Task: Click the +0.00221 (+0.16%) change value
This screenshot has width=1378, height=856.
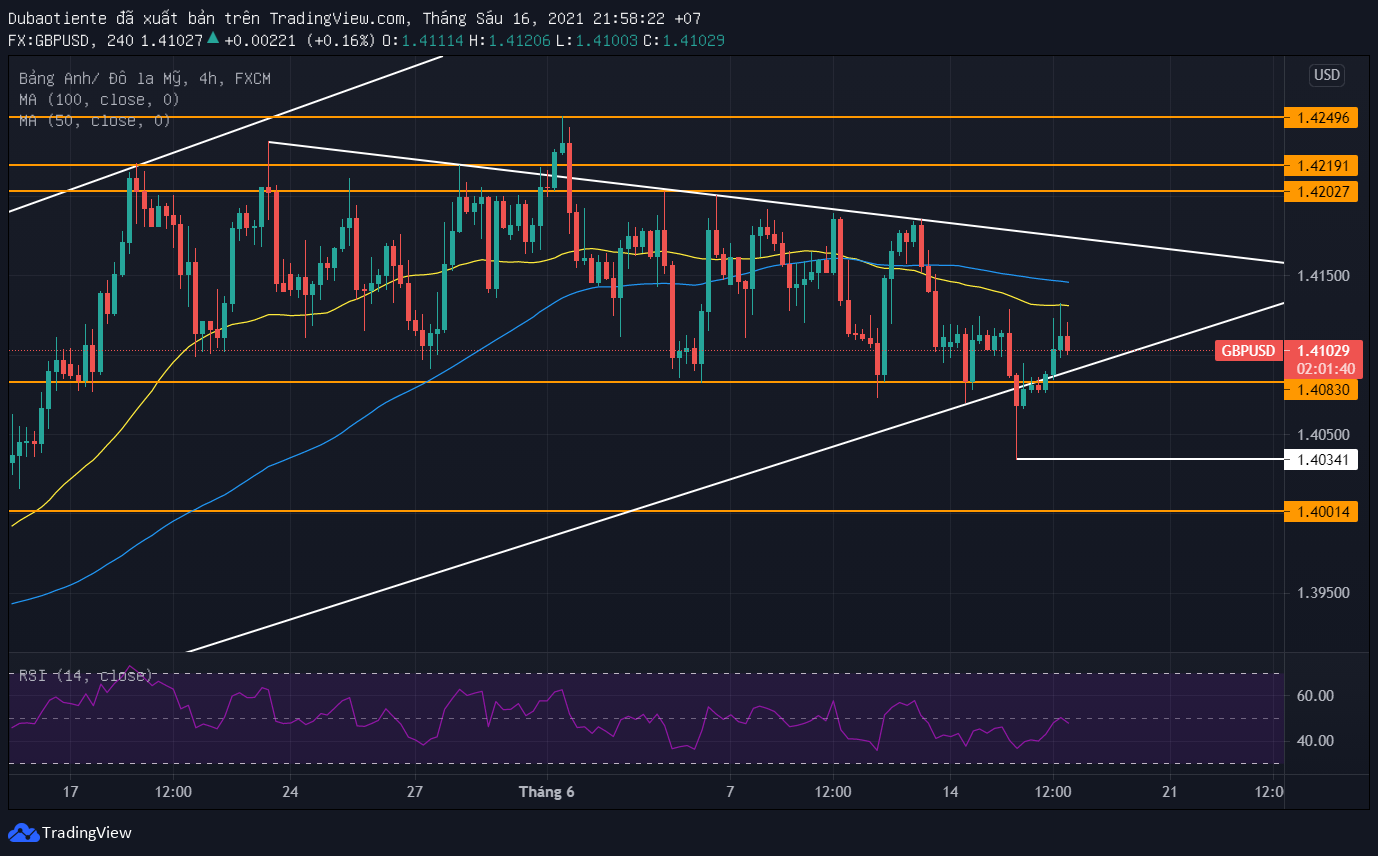Action: pos(299,40)
